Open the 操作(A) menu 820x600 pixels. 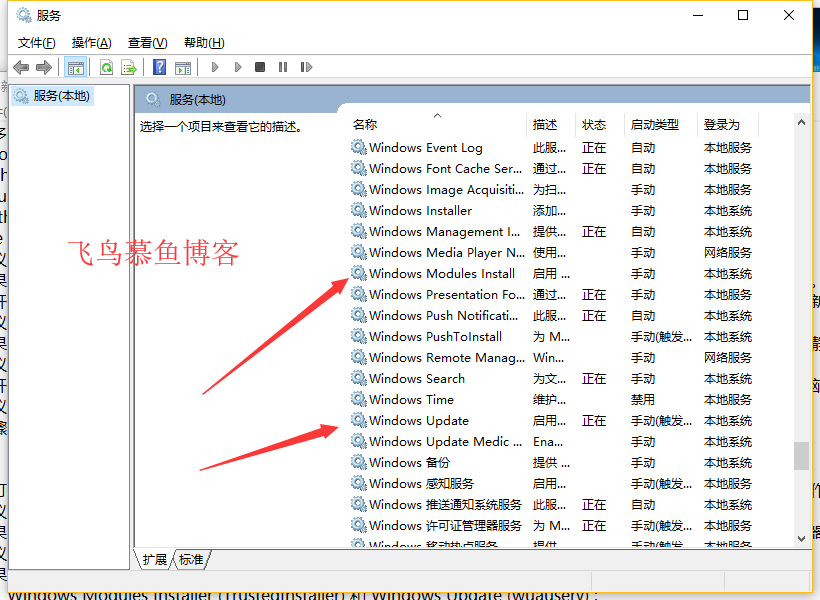tap(91, 42)
